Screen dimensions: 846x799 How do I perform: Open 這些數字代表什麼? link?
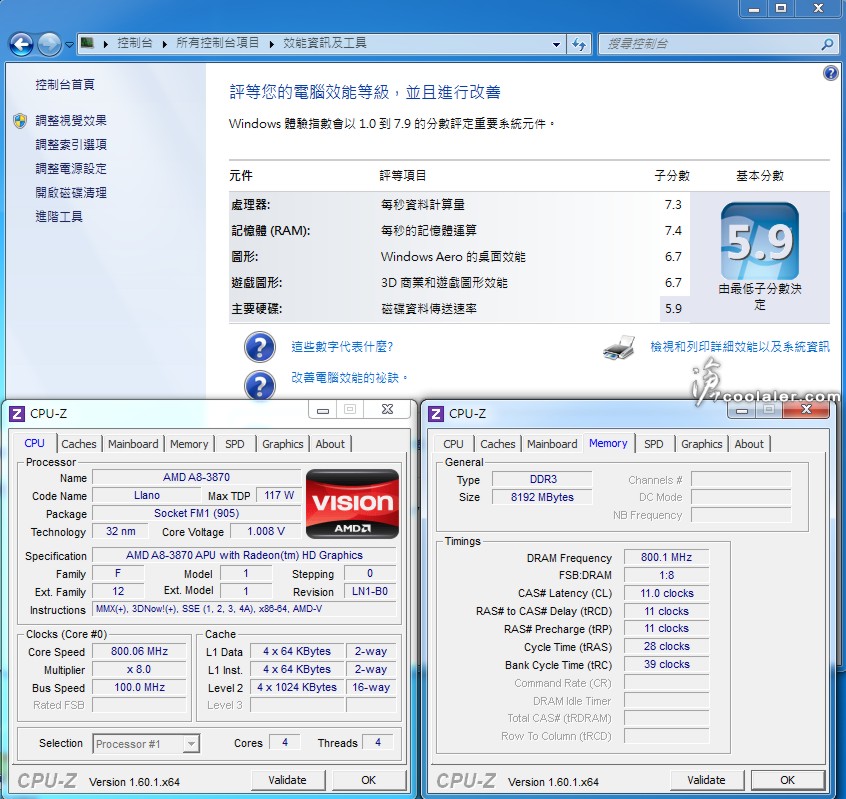pos(342,346)
